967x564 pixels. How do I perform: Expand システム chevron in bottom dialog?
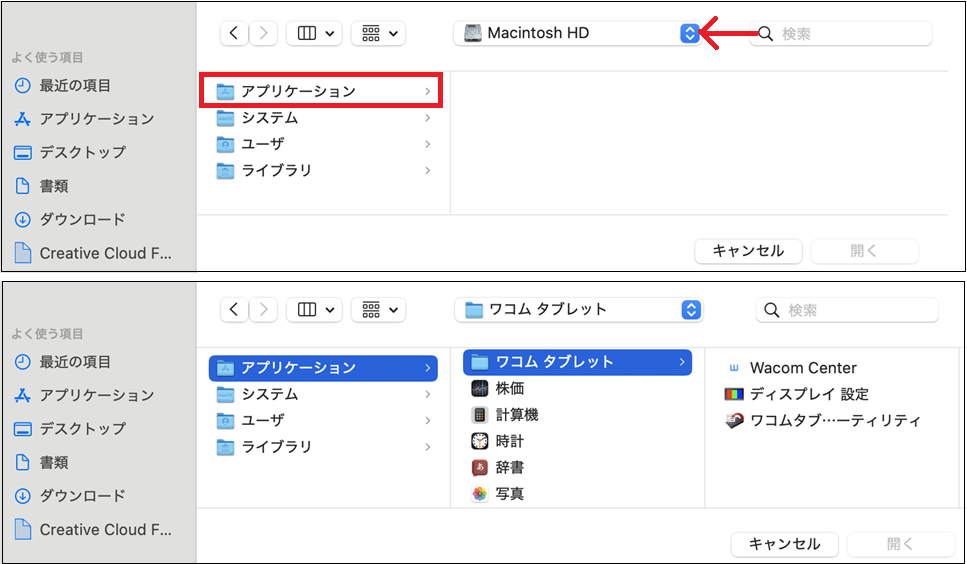pos(427,394)
